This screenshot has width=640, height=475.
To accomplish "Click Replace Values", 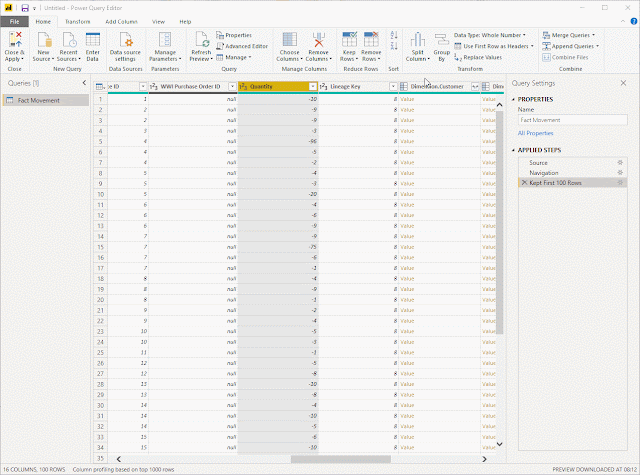I will coord(478,58).
